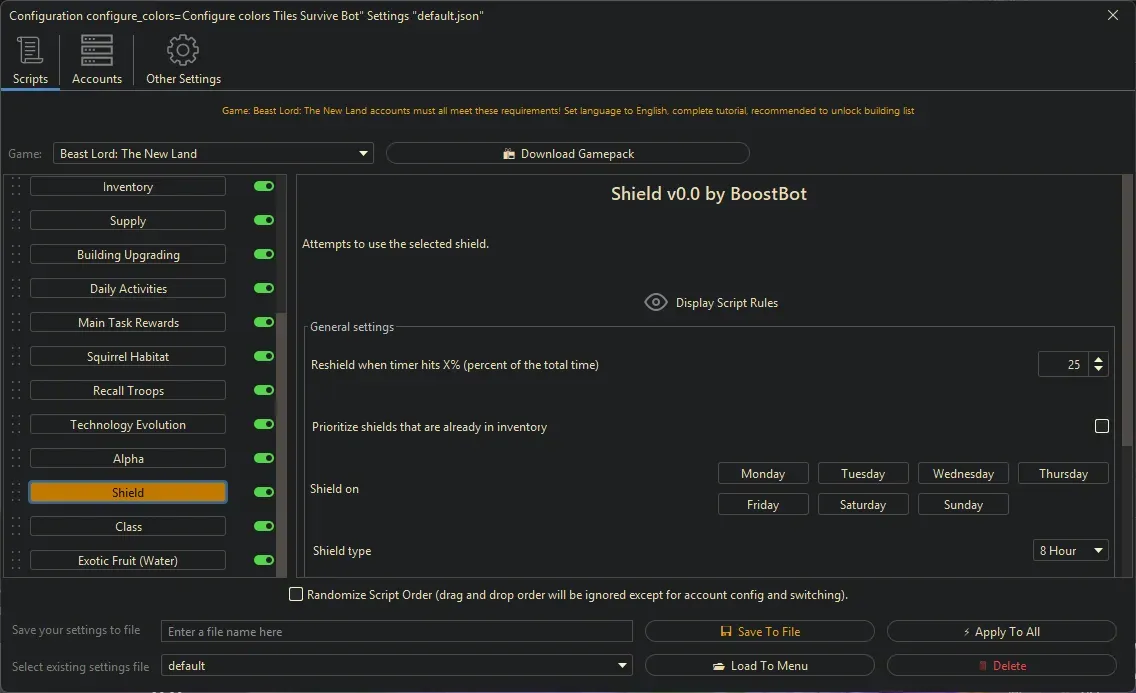1136x693 pixels.
Task: Select the Technology Evolution script
Action: tap(128, 425)
